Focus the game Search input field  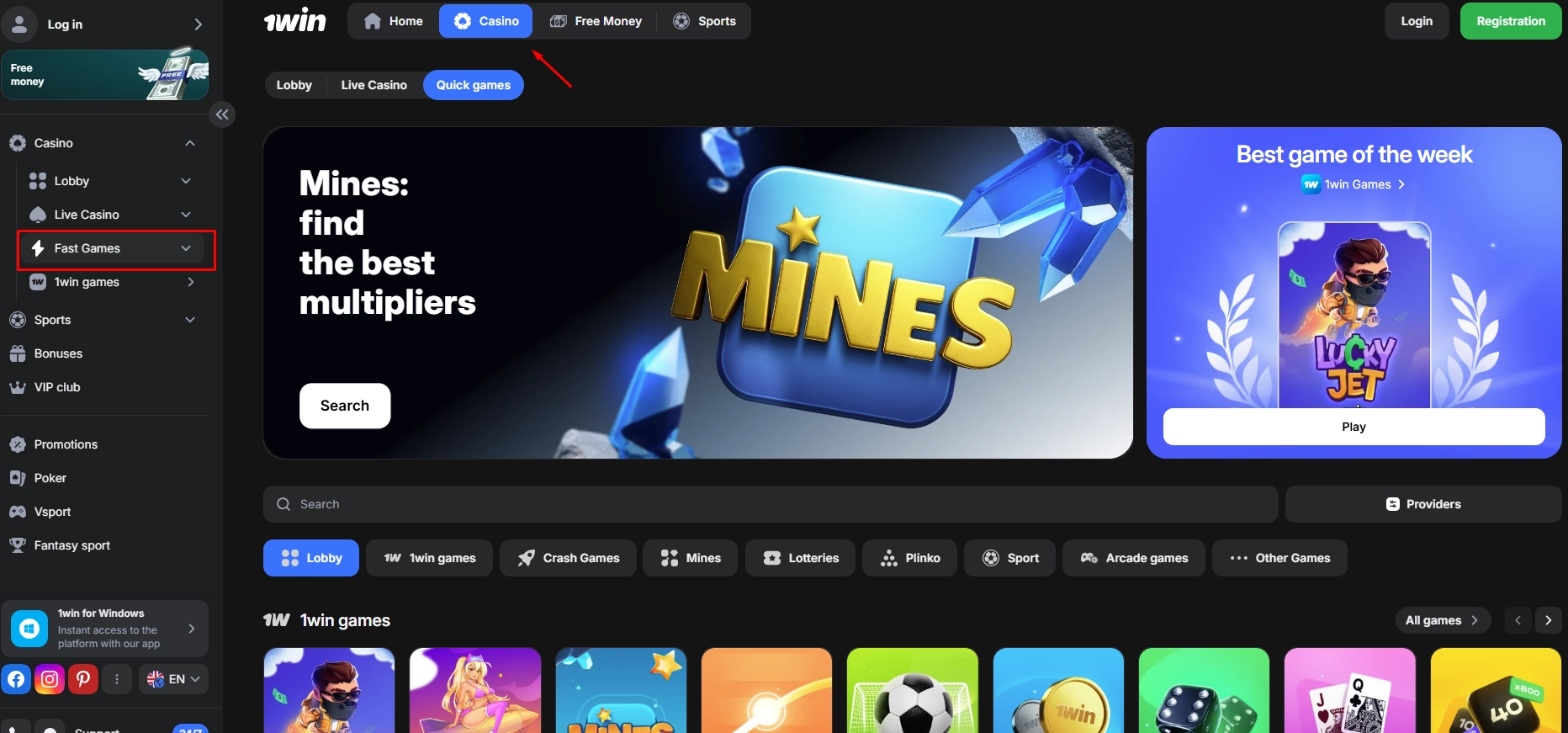(x=771, y=504)
